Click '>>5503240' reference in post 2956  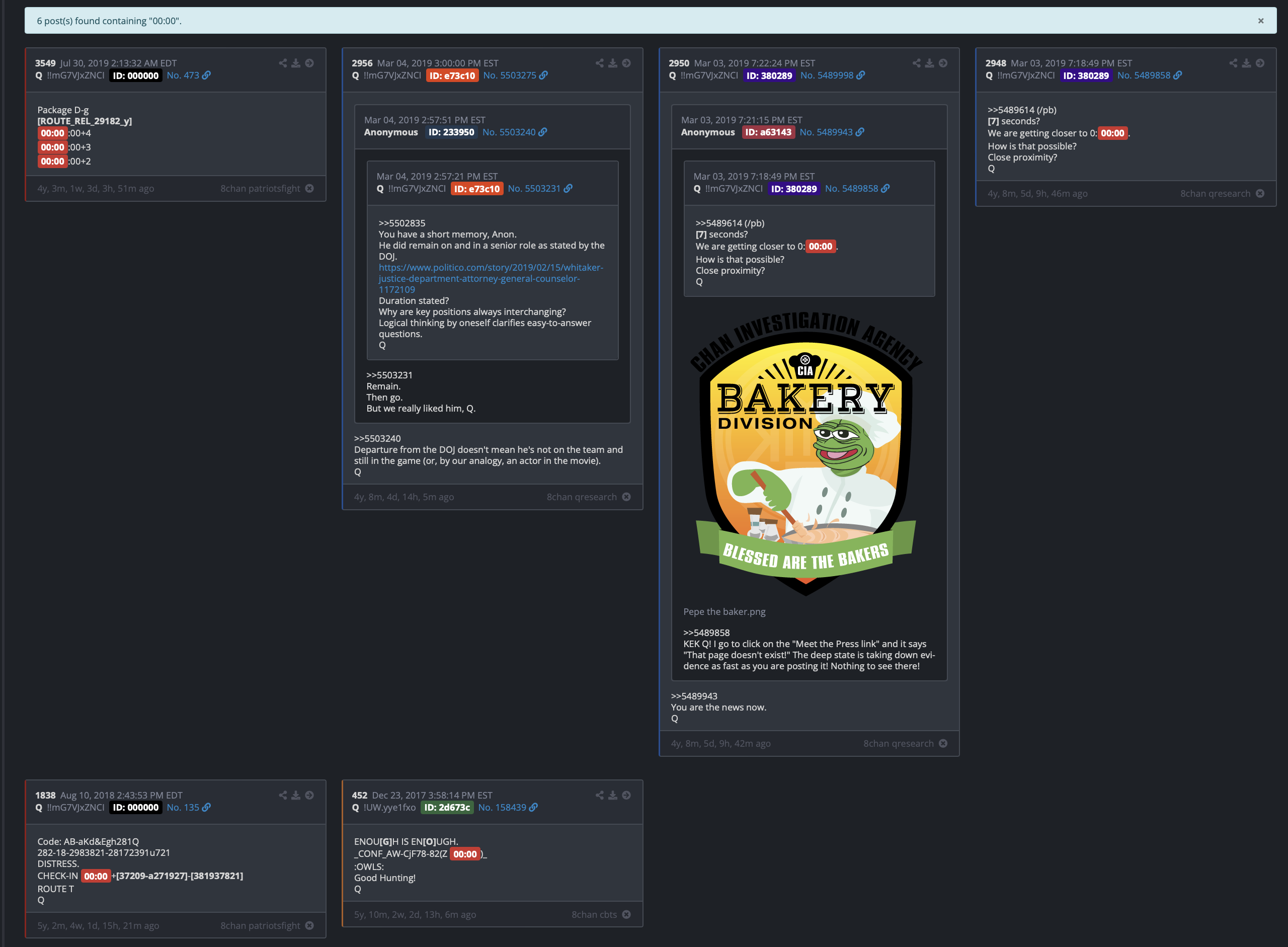click(377, 438)
